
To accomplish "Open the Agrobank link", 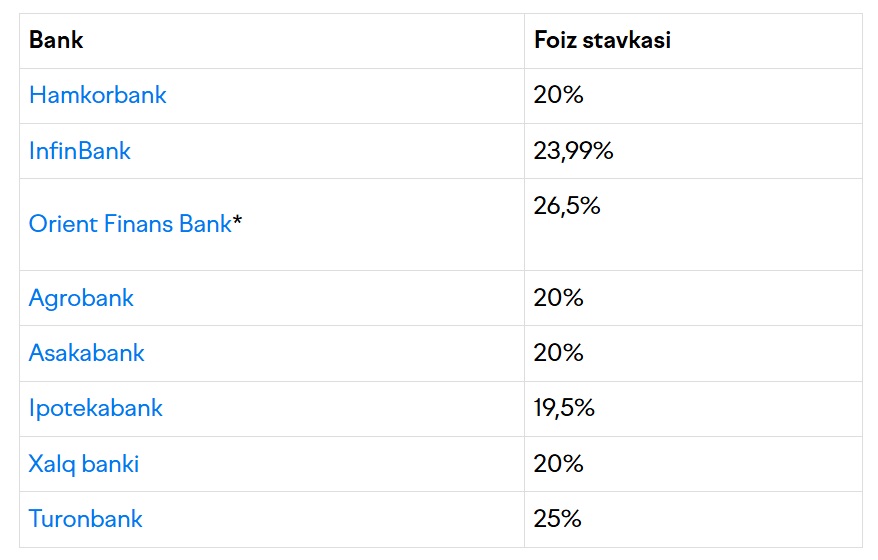I will [81, 298].
